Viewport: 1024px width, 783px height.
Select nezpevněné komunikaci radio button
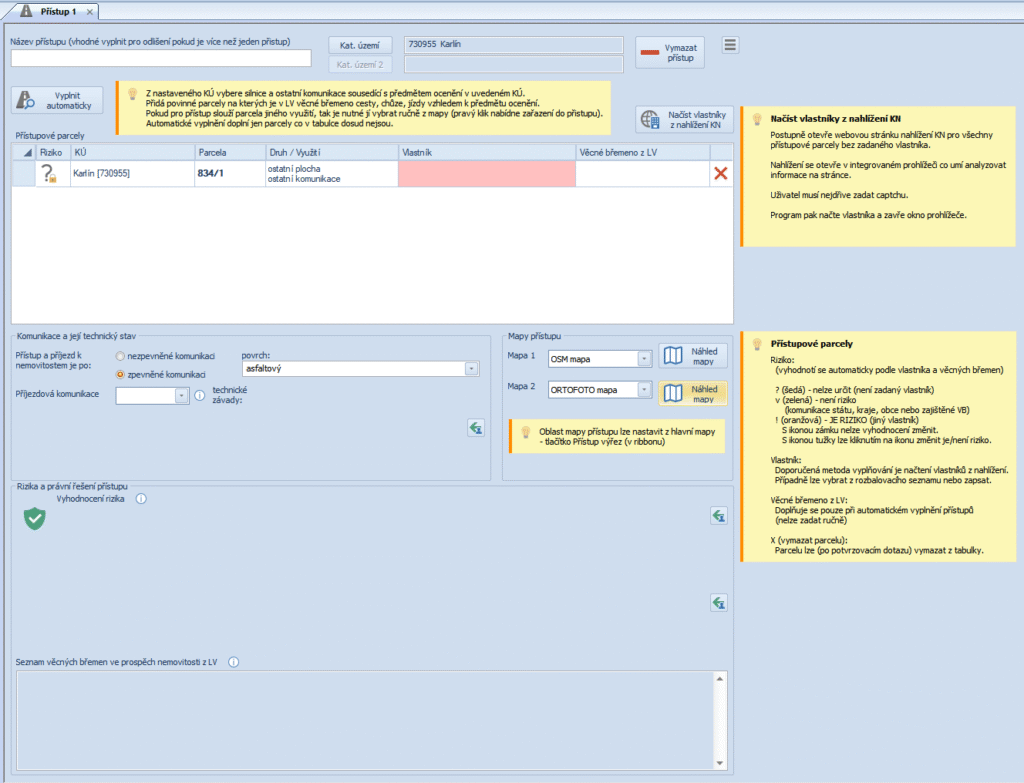tap(120, 357)
